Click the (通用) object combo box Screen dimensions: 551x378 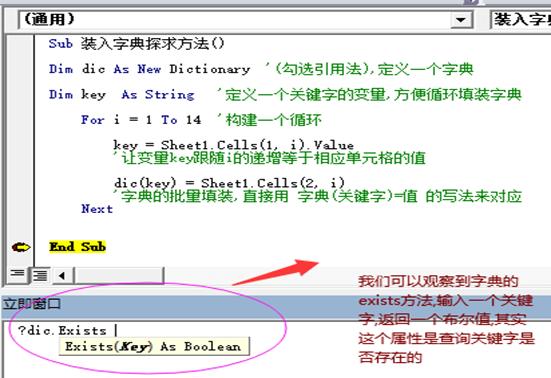[245, 20]
